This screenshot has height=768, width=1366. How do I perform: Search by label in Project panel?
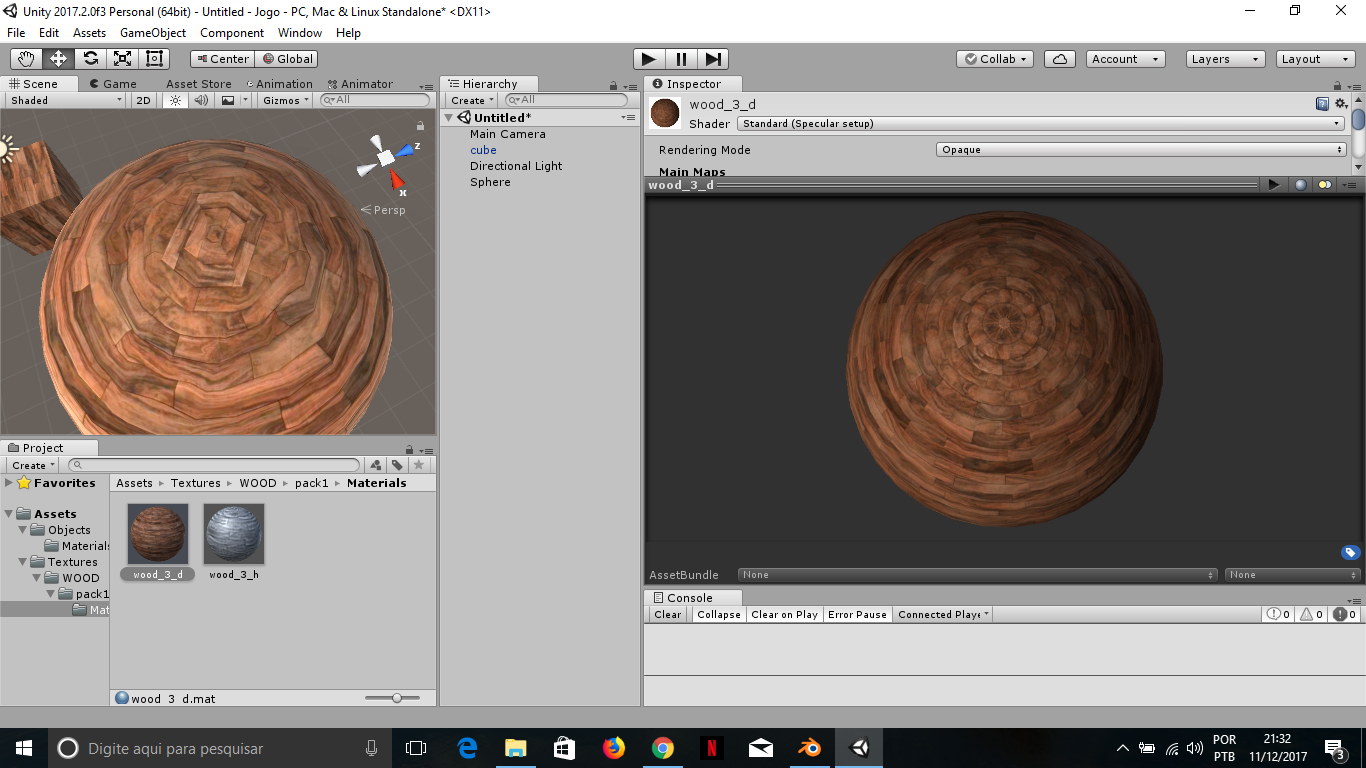coord(397,465)
